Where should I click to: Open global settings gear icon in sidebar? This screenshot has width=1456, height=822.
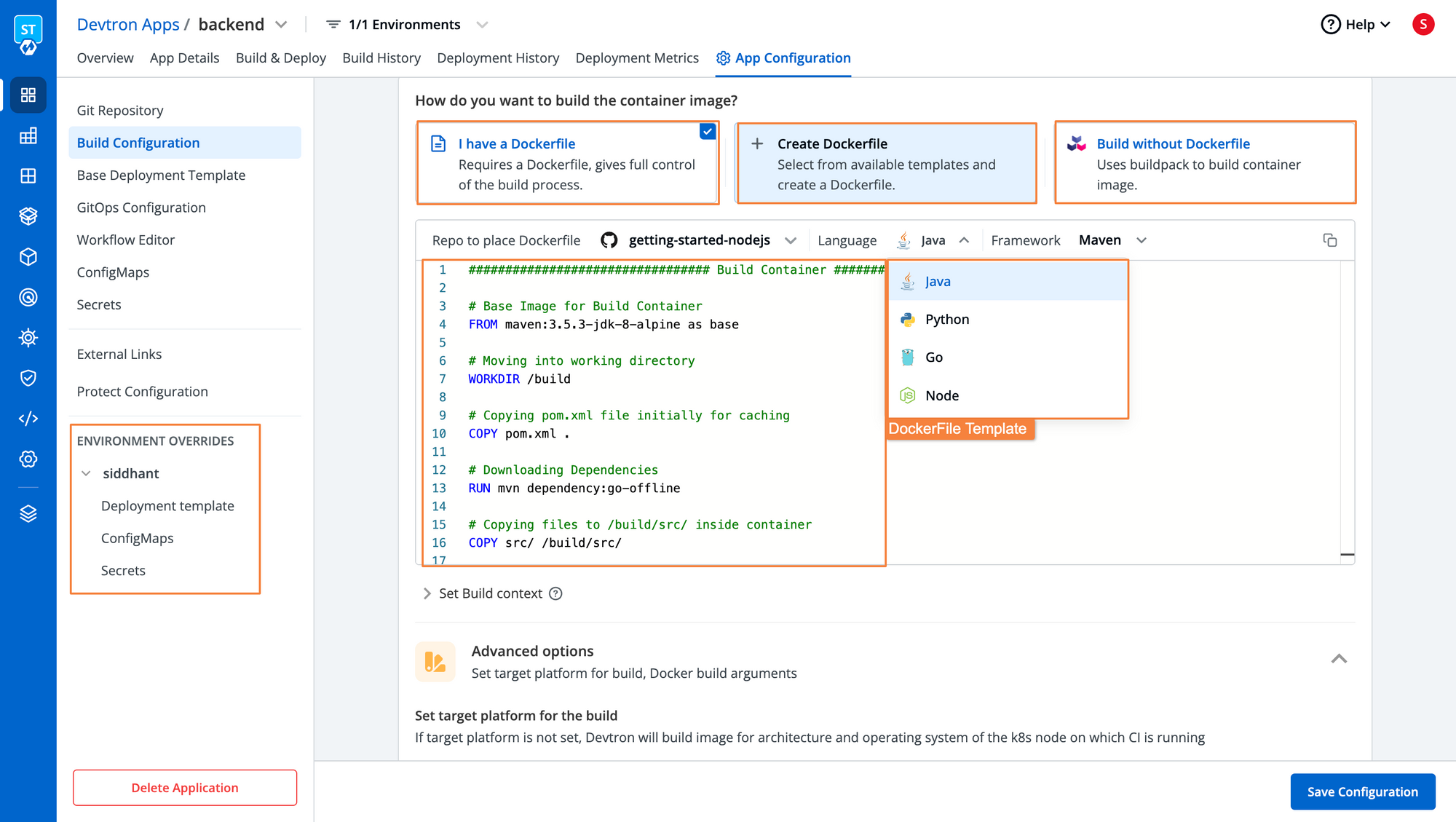coord(28,459)
